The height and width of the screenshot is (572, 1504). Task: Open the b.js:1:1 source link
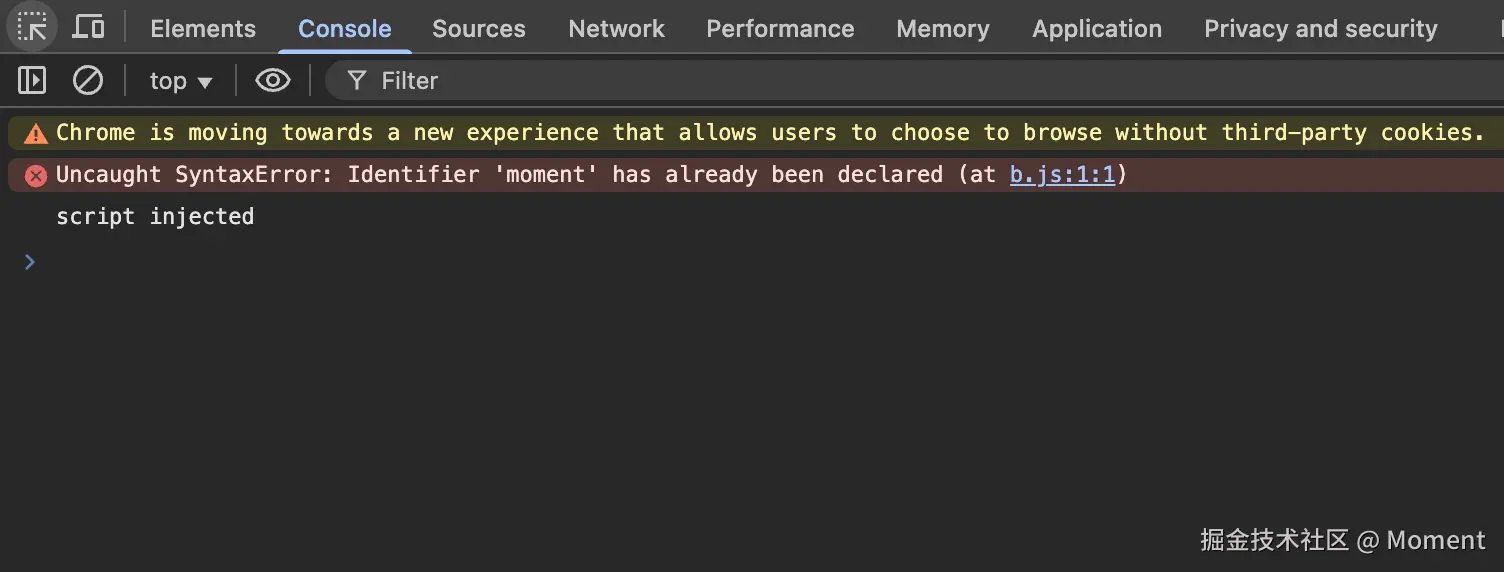coord(1062,175)
